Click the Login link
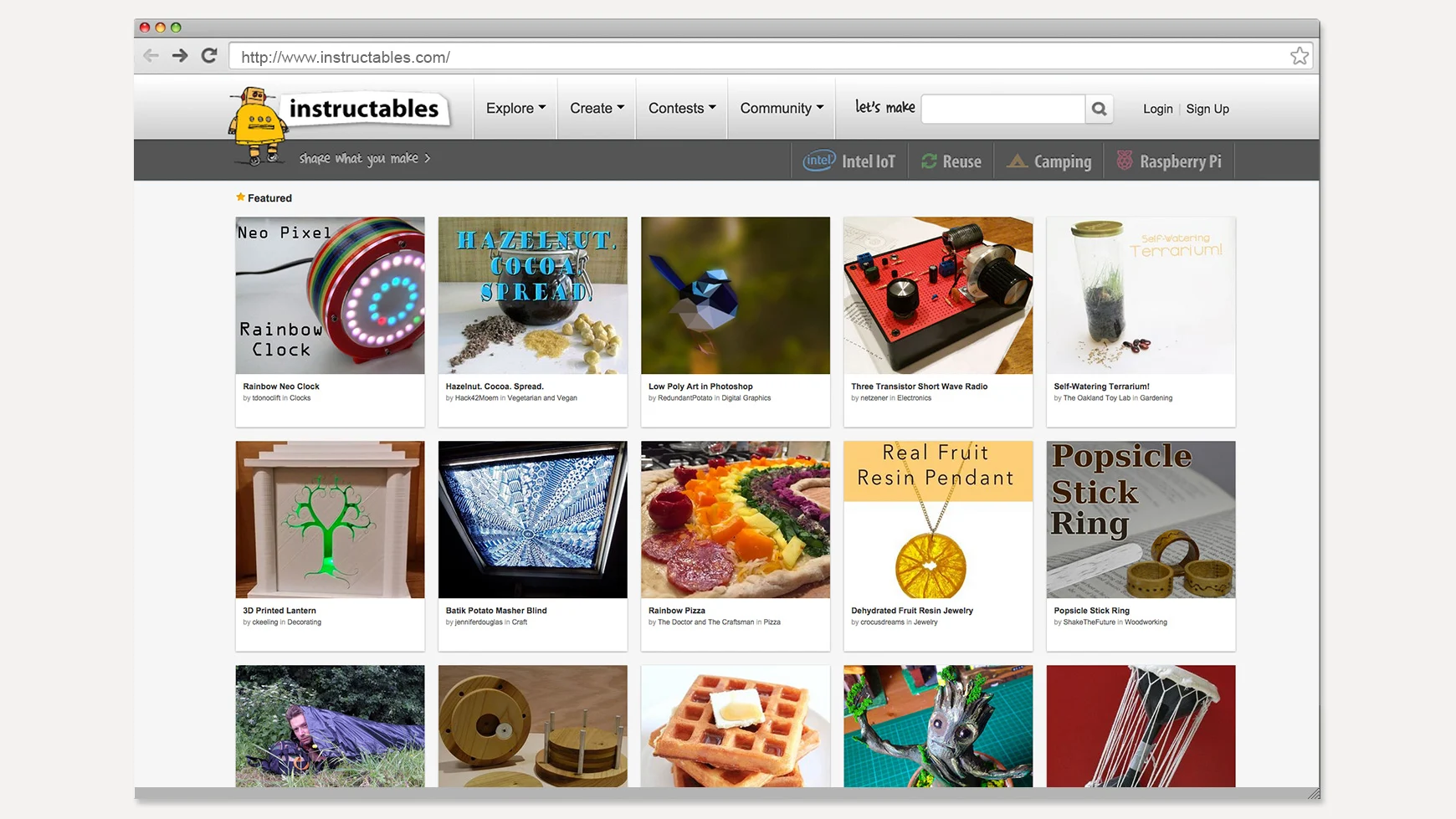1456x819 pixels. (1157, 109)
